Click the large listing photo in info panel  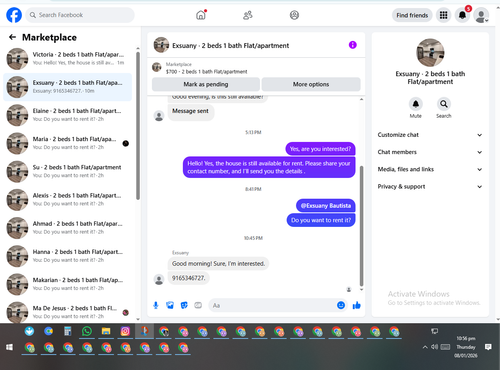pos(430,53)
